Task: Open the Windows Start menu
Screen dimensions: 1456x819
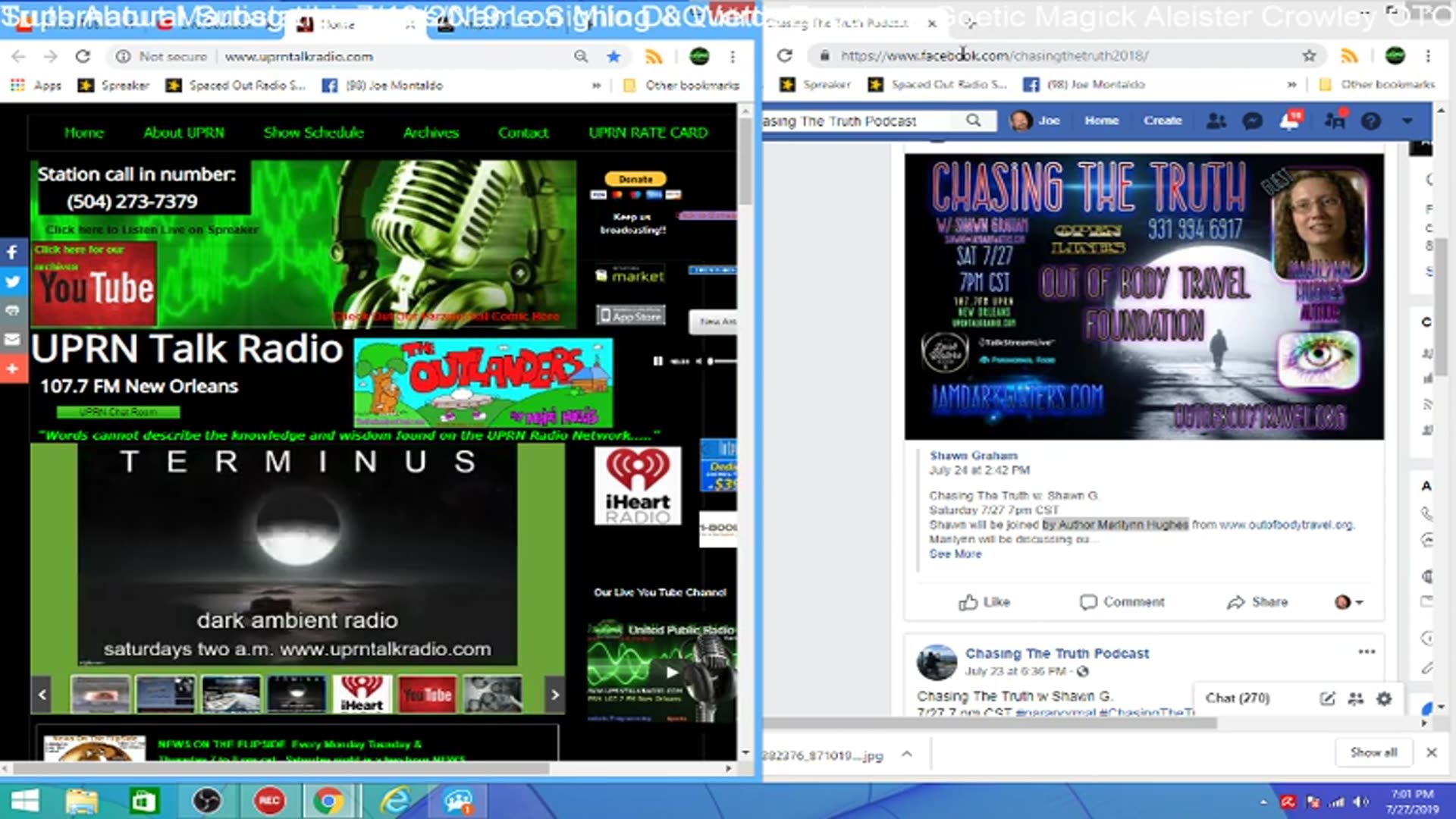Action: click(25, 801)
